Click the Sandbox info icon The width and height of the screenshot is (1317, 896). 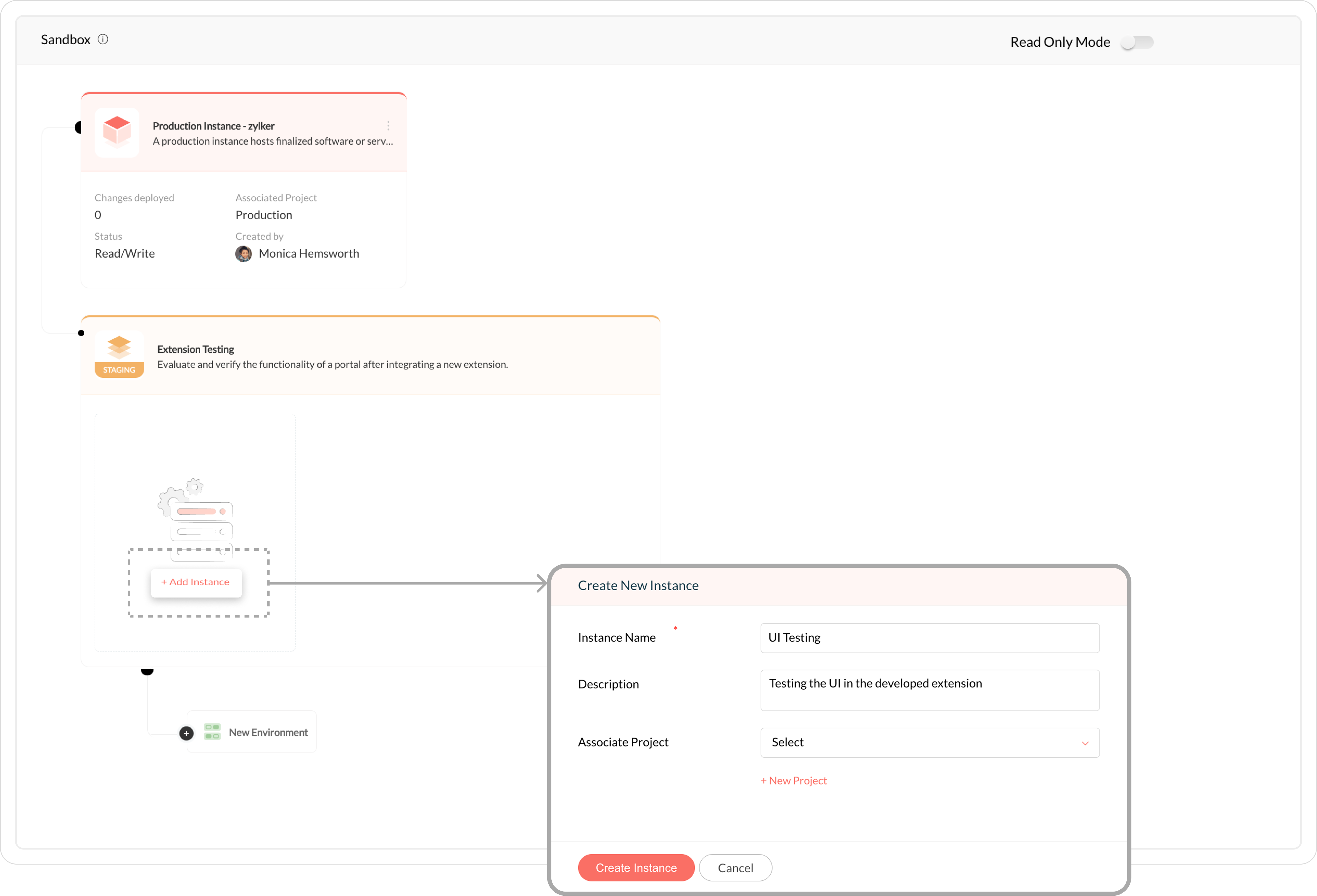[103, 39]
